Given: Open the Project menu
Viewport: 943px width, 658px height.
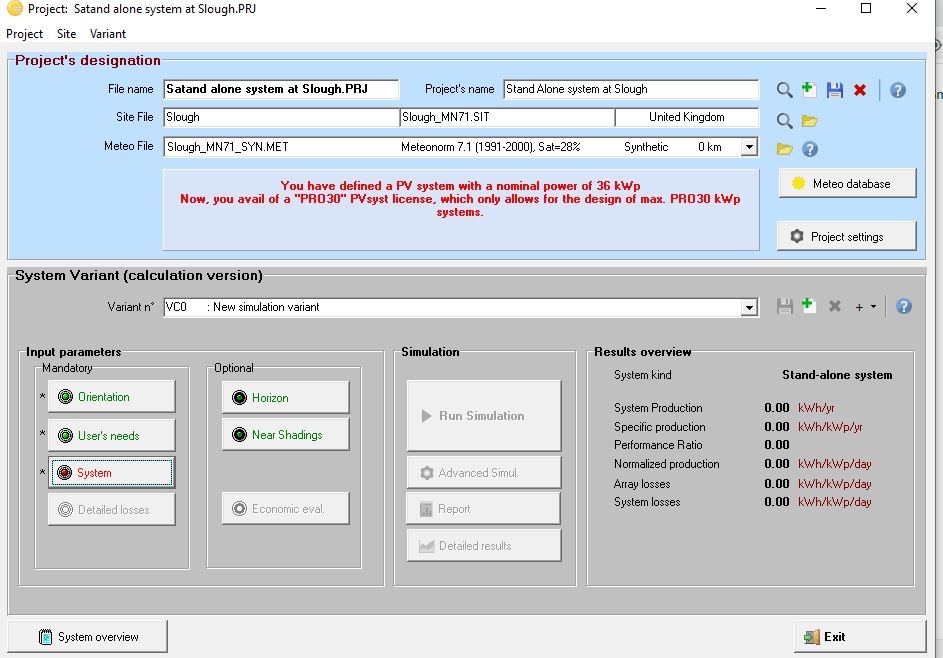Looking at the screenshot, I should [25, 34].
